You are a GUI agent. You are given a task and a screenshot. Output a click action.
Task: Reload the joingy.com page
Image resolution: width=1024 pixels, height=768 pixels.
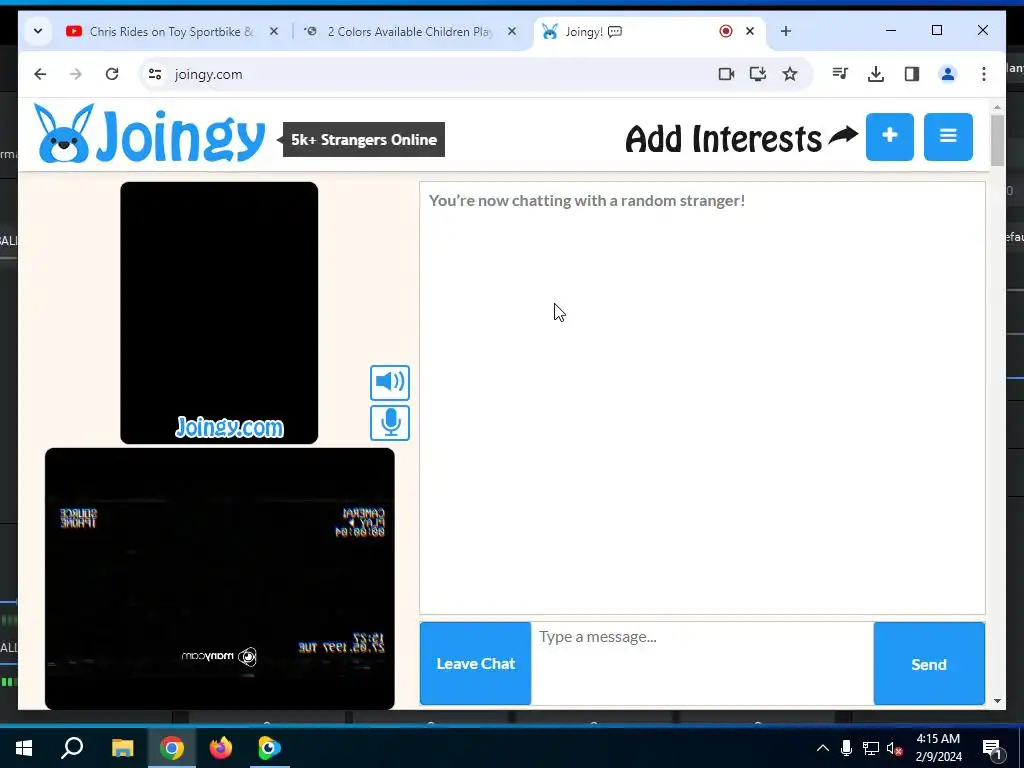pos(112,74)
